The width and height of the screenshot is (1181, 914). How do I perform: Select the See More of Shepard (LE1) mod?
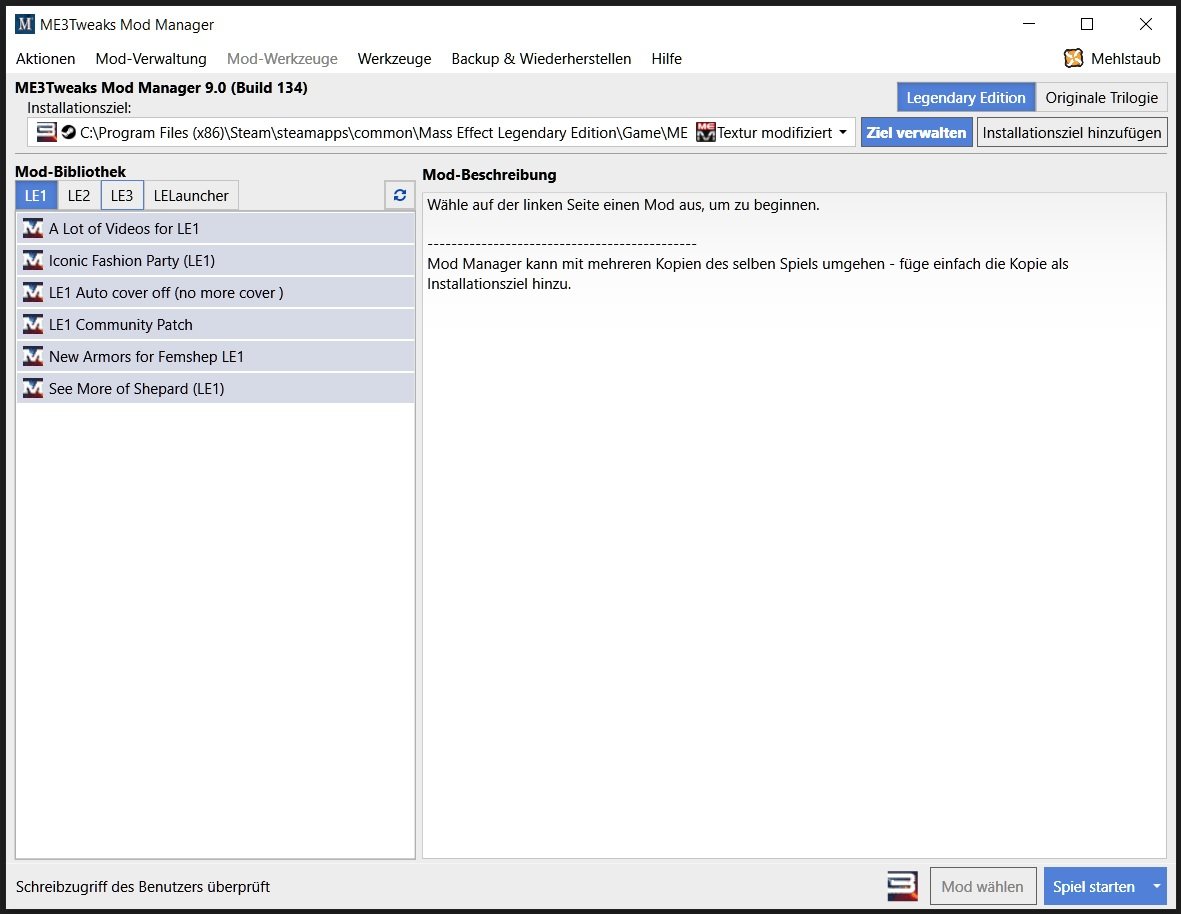(215, 388)
